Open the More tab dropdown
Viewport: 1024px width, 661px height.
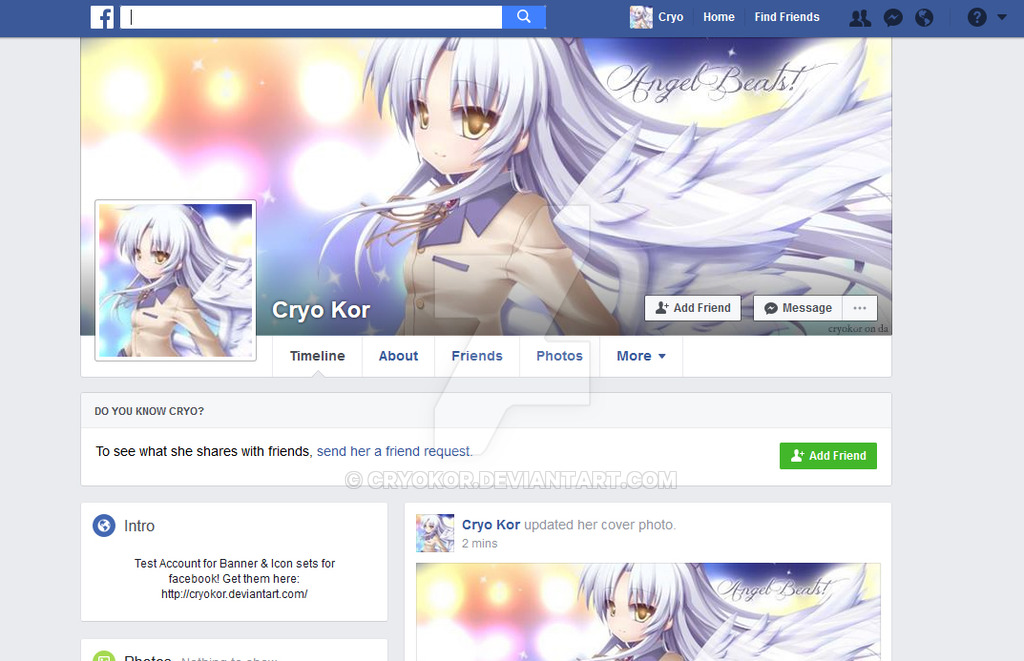tap(640, 356)
